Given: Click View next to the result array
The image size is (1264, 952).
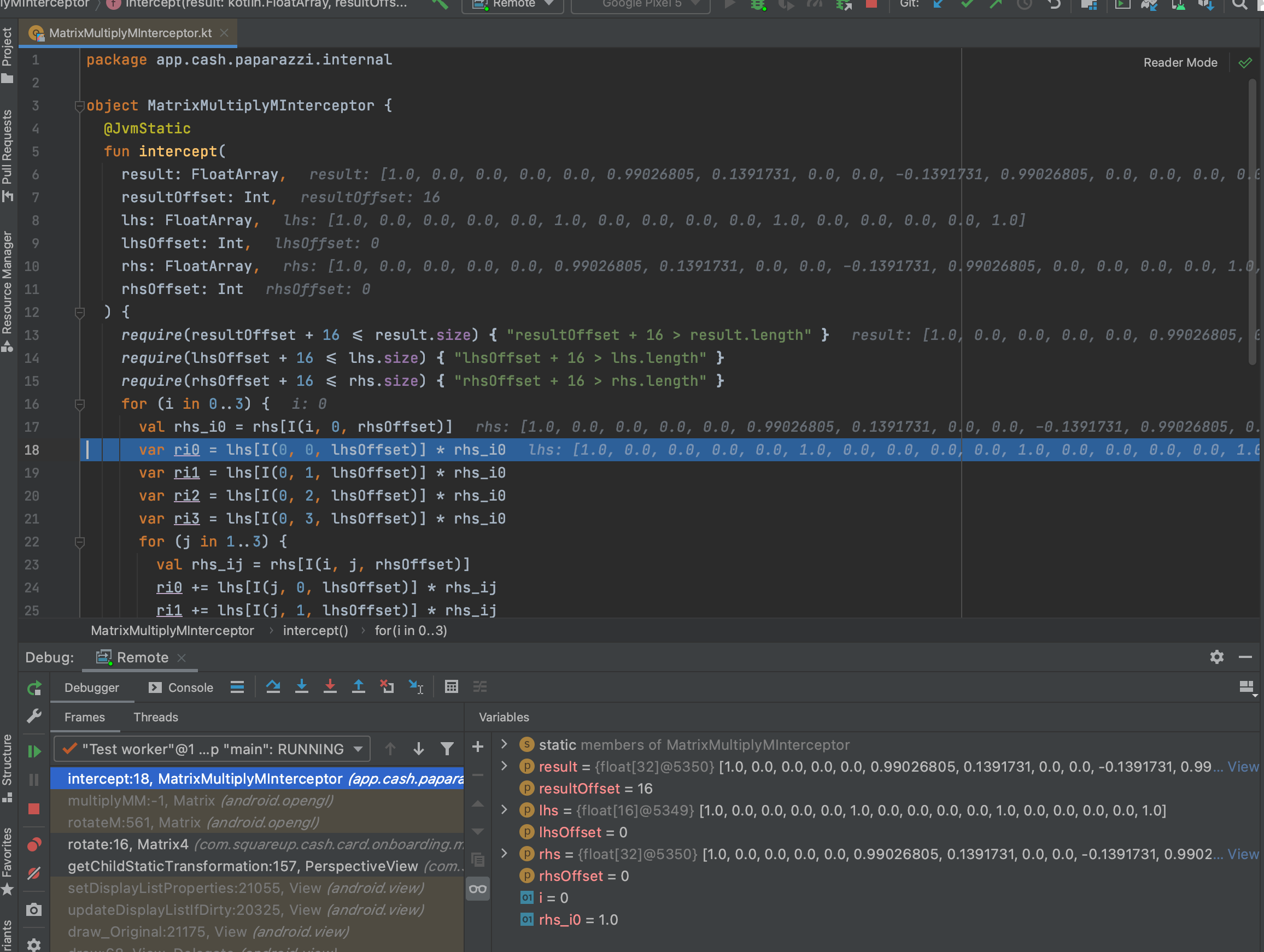Looking at the screenshot, I should coord(1243,766).
